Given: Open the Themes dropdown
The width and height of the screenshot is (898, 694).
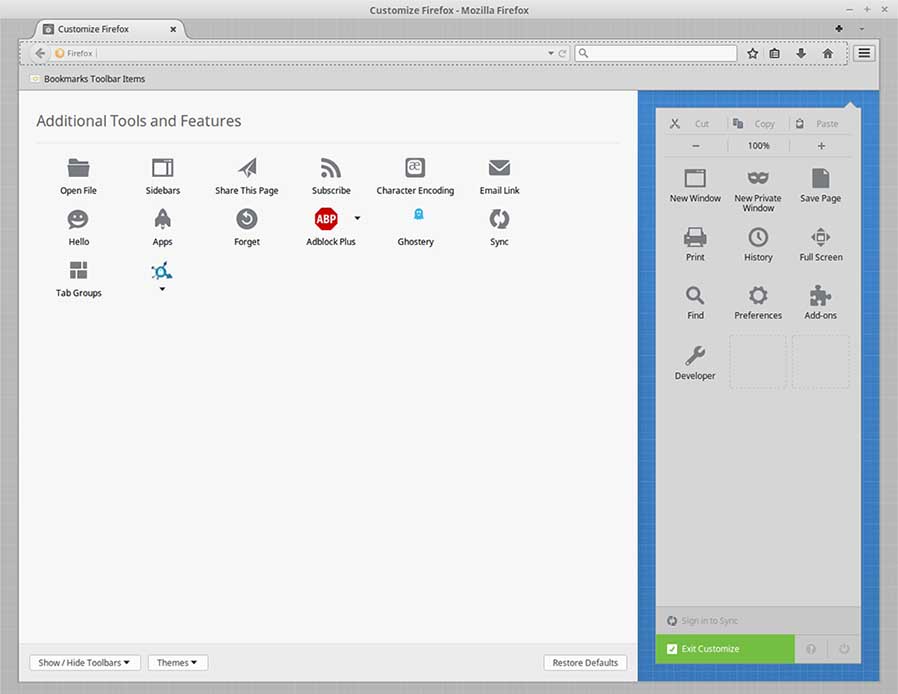Looking at the screenshot, I should click(178, 663).
